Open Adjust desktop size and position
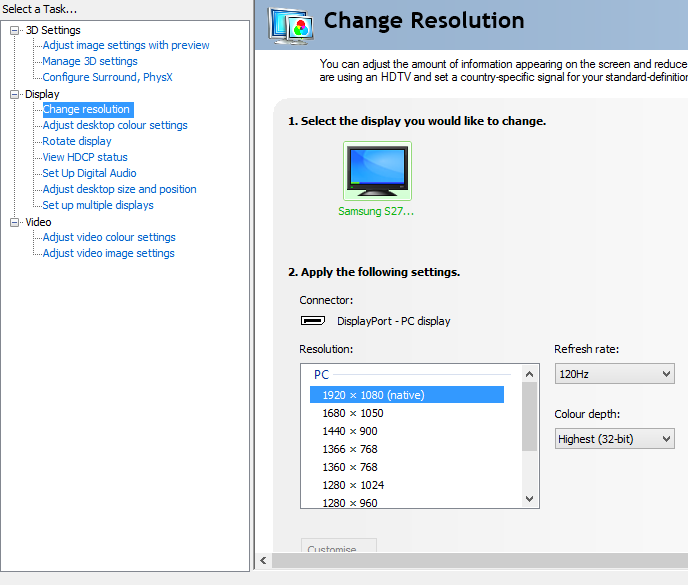 [119, 189]
